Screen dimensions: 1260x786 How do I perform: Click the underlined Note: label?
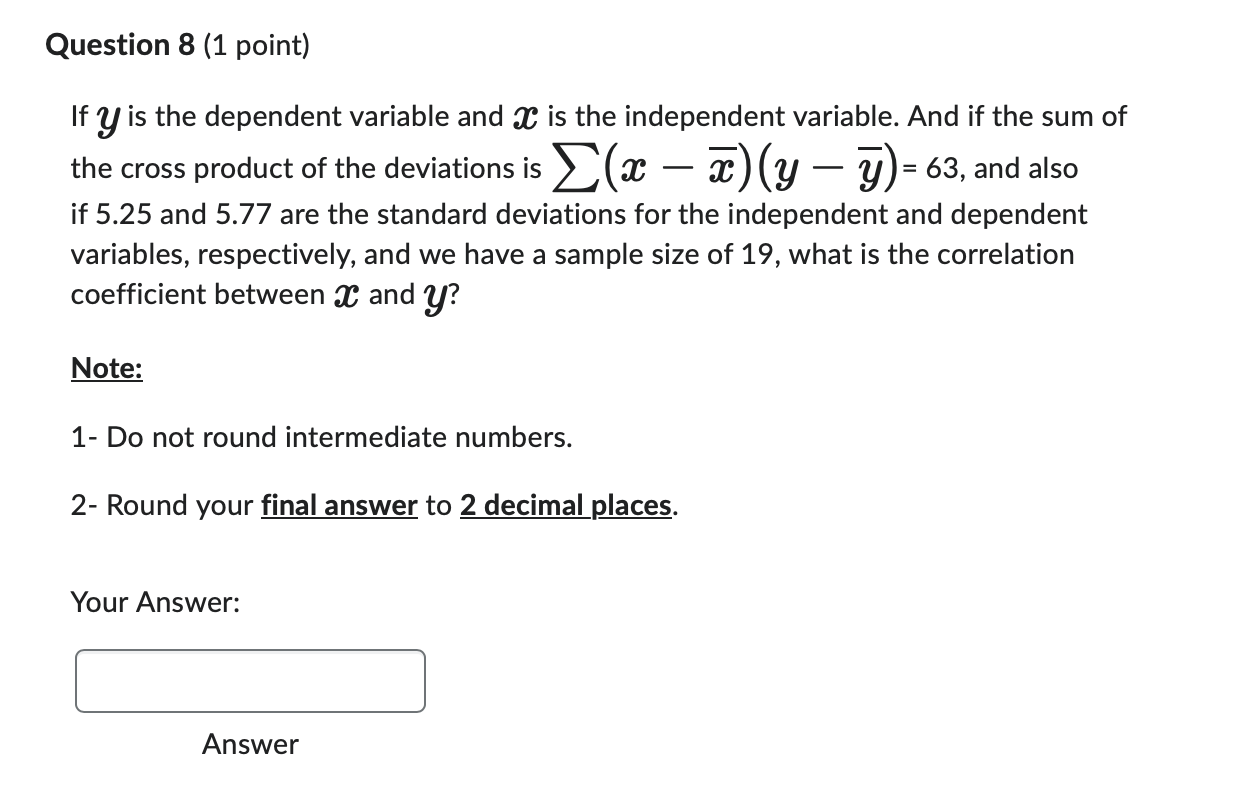coord(105,368)
